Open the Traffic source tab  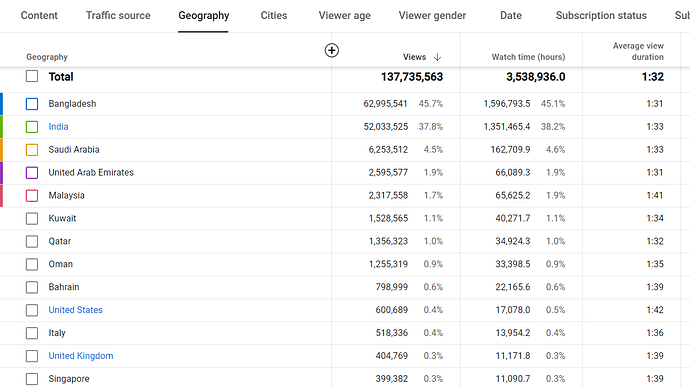click(118, 15)
